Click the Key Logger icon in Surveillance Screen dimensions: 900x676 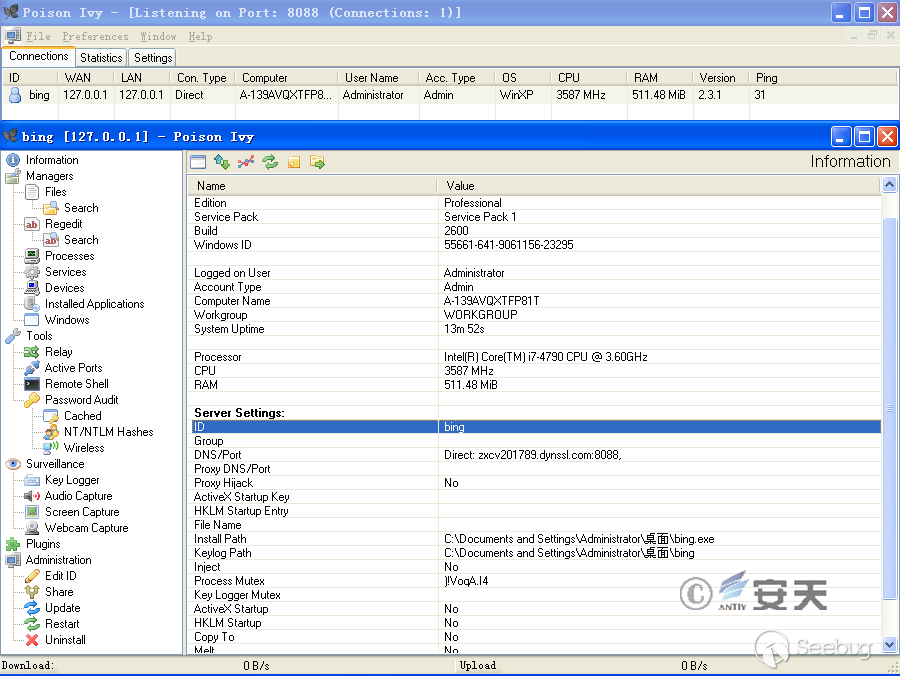click(32, 480)
